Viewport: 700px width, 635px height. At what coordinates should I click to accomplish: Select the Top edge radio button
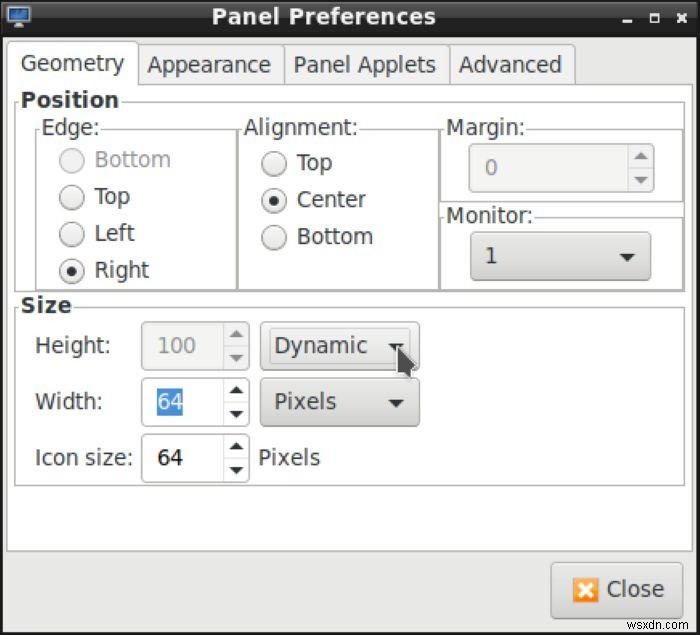pyautogui.click(x=72, y=197)
